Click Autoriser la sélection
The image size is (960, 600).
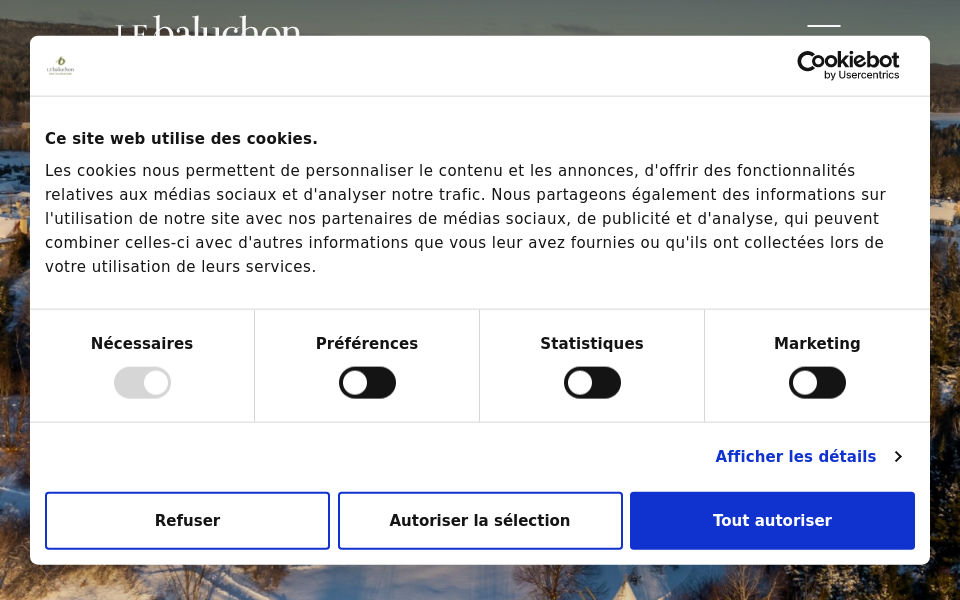point(480,520)
